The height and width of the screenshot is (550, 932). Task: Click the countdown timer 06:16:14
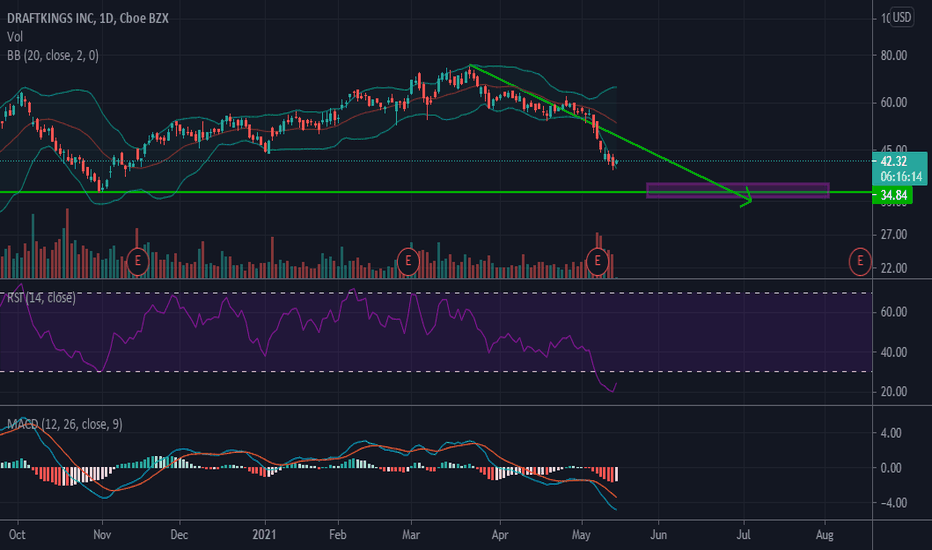[901, 177]
